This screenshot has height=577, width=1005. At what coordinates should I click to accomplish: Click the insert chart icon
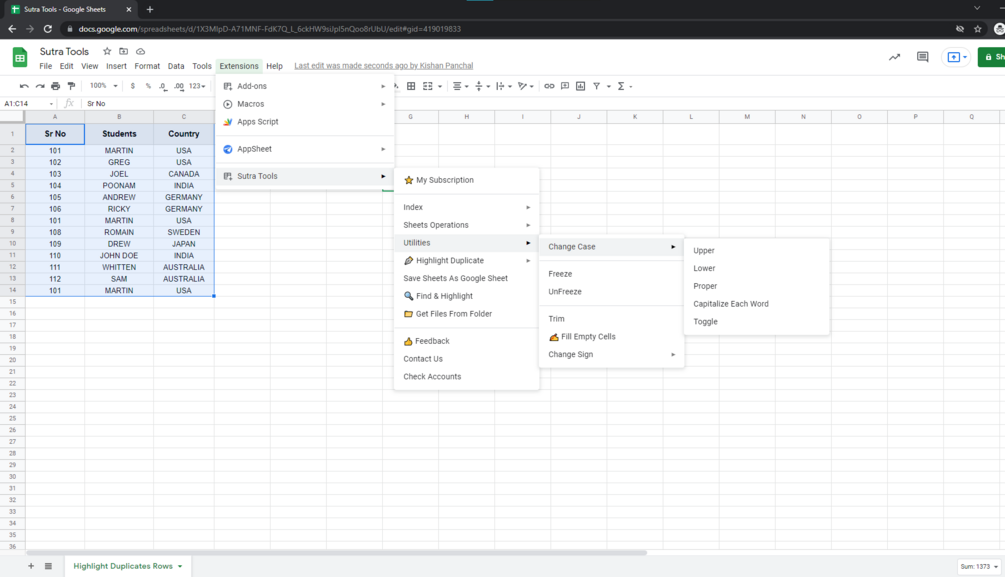coord(581,86)
